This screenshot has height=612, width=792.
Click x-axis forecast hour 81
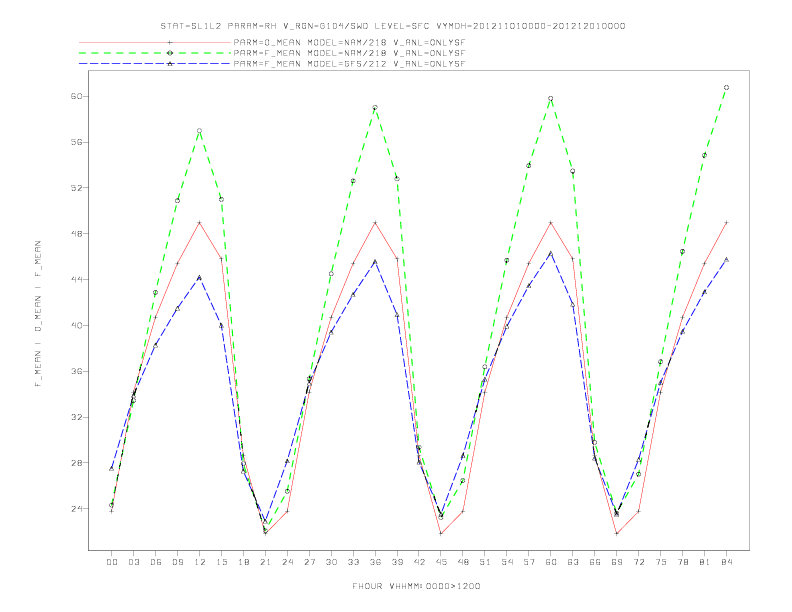[705, 562]
